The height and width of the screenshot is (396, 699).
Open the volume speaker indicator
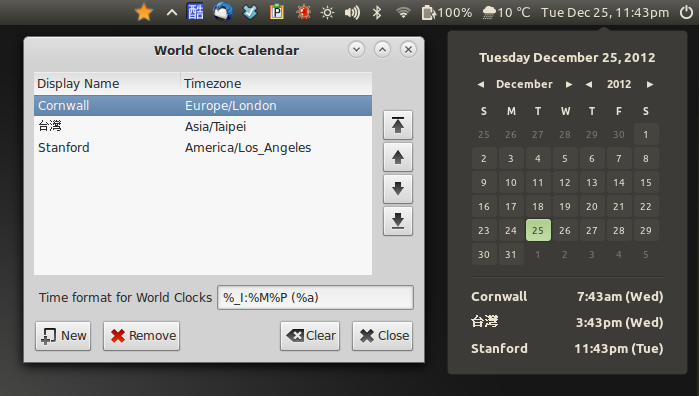tap(352, 12)
